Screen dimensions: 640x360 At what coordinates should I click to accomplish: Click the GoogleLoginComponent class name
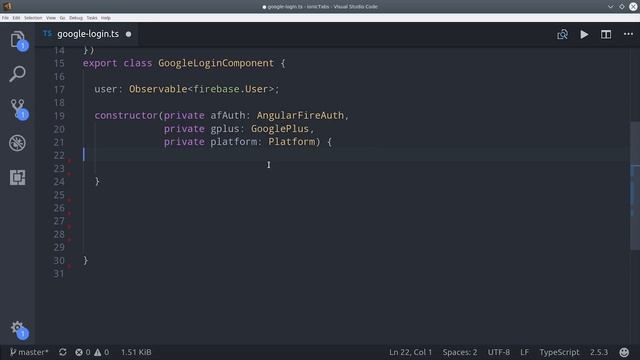216,63
